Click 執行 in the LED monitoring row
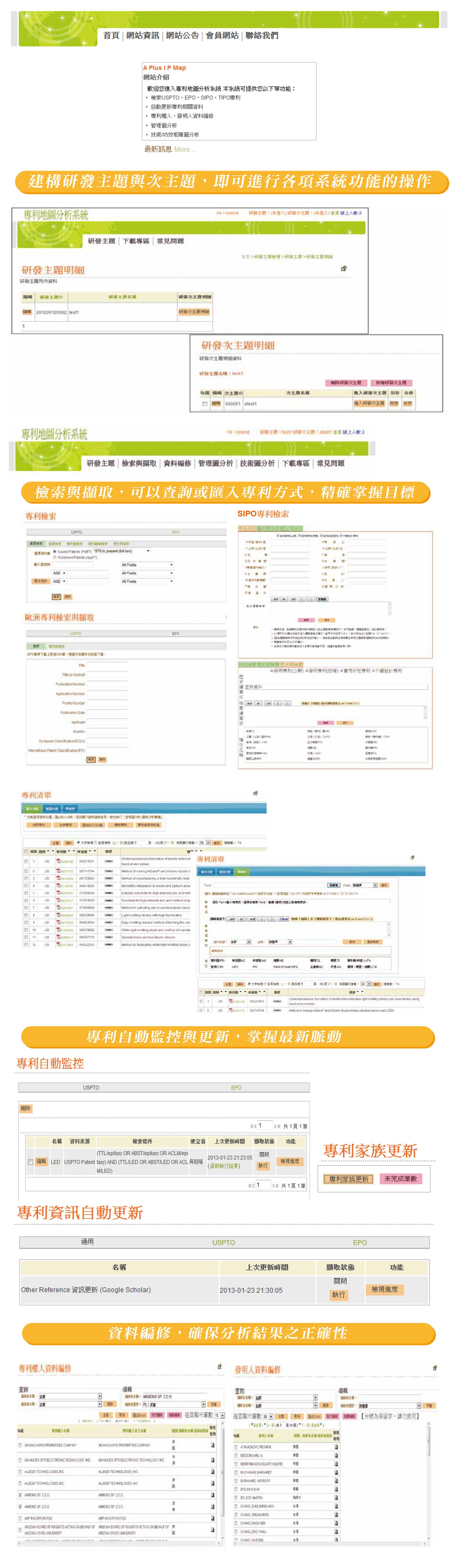 point(263,1166)
